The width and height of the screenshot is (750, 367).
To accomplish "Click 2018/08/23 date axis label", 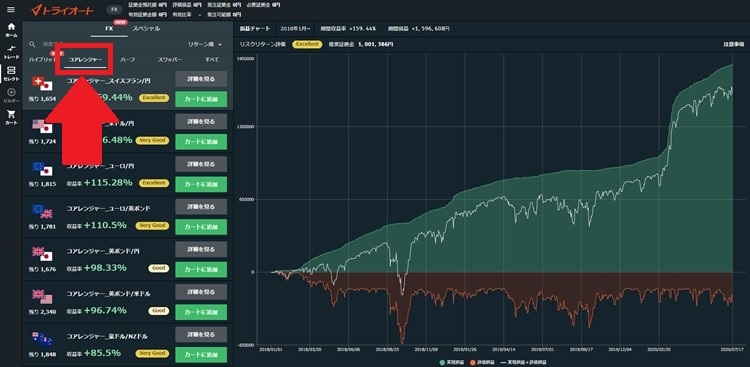I will 388,349.
